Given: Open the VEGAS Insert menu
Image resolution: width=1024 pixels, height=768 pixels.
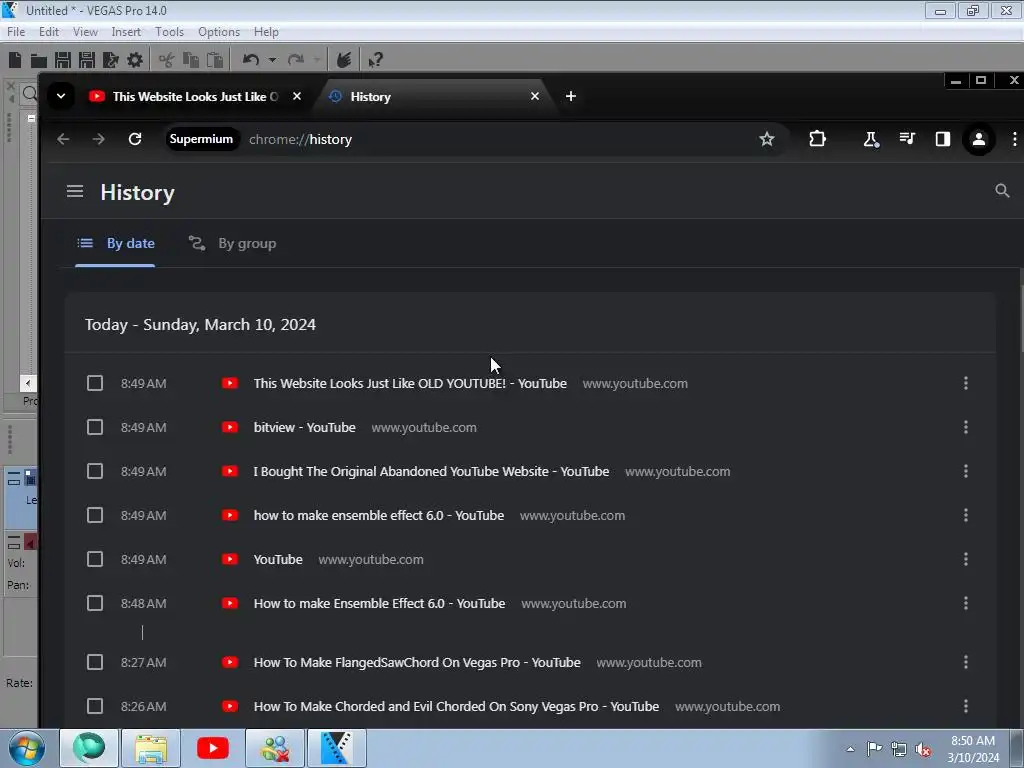Looking at the screenshot, I should point(126,32).
